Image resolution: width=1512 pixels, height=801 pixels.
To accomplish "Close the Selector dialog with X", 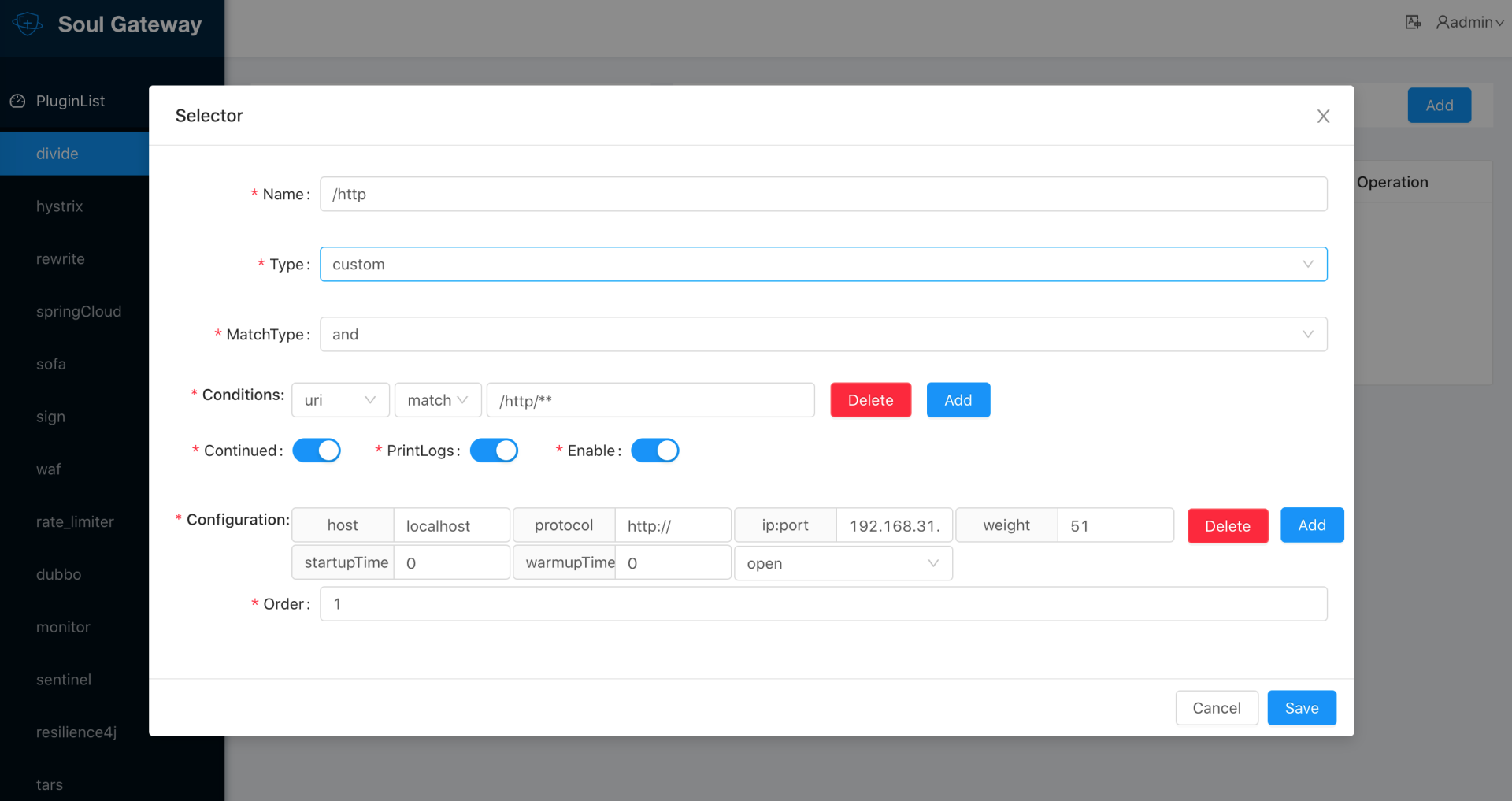I will tap(1323, 116).
